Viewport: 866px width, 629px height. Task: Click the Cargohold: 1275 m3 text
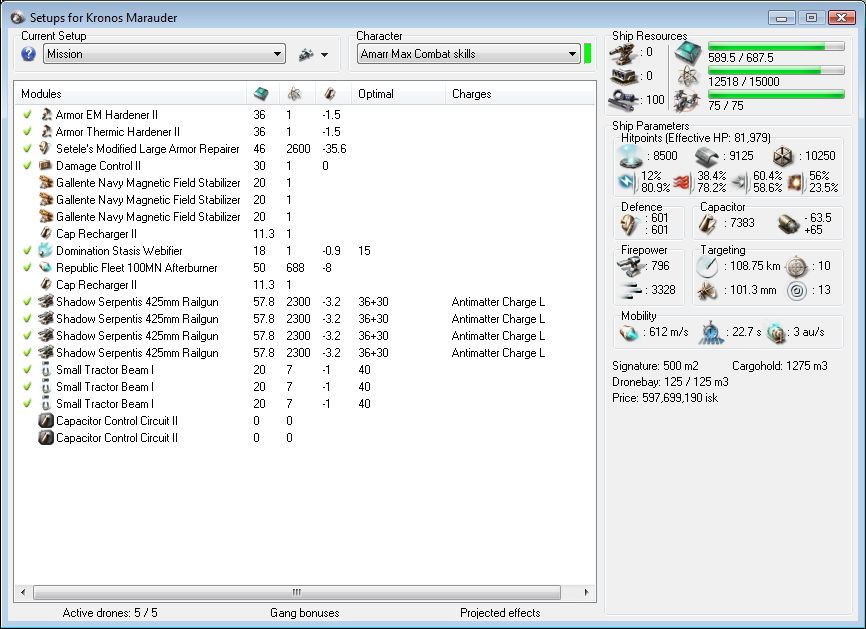780,366
